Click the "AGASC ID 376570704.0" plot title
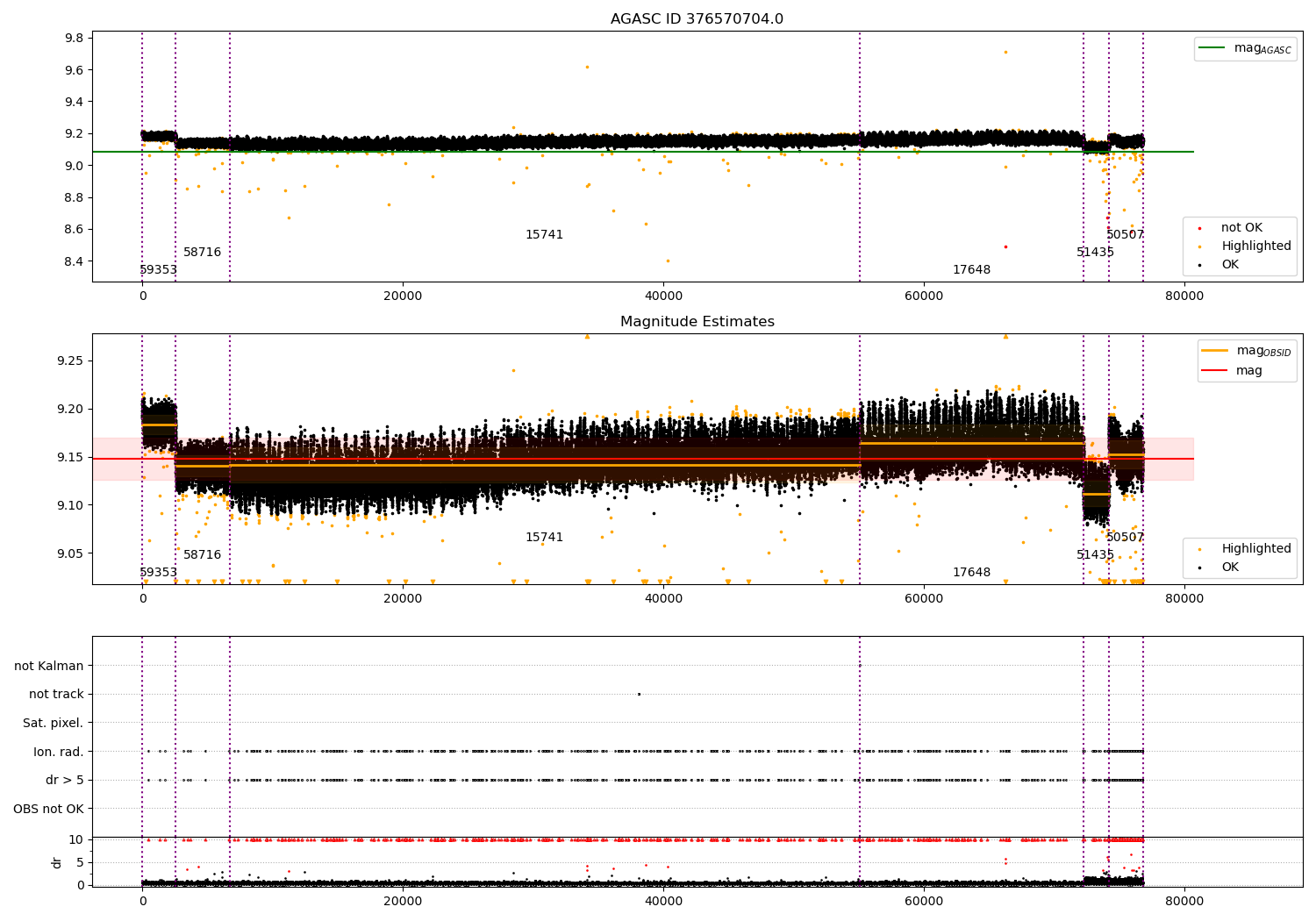 (x=697, y=19)
